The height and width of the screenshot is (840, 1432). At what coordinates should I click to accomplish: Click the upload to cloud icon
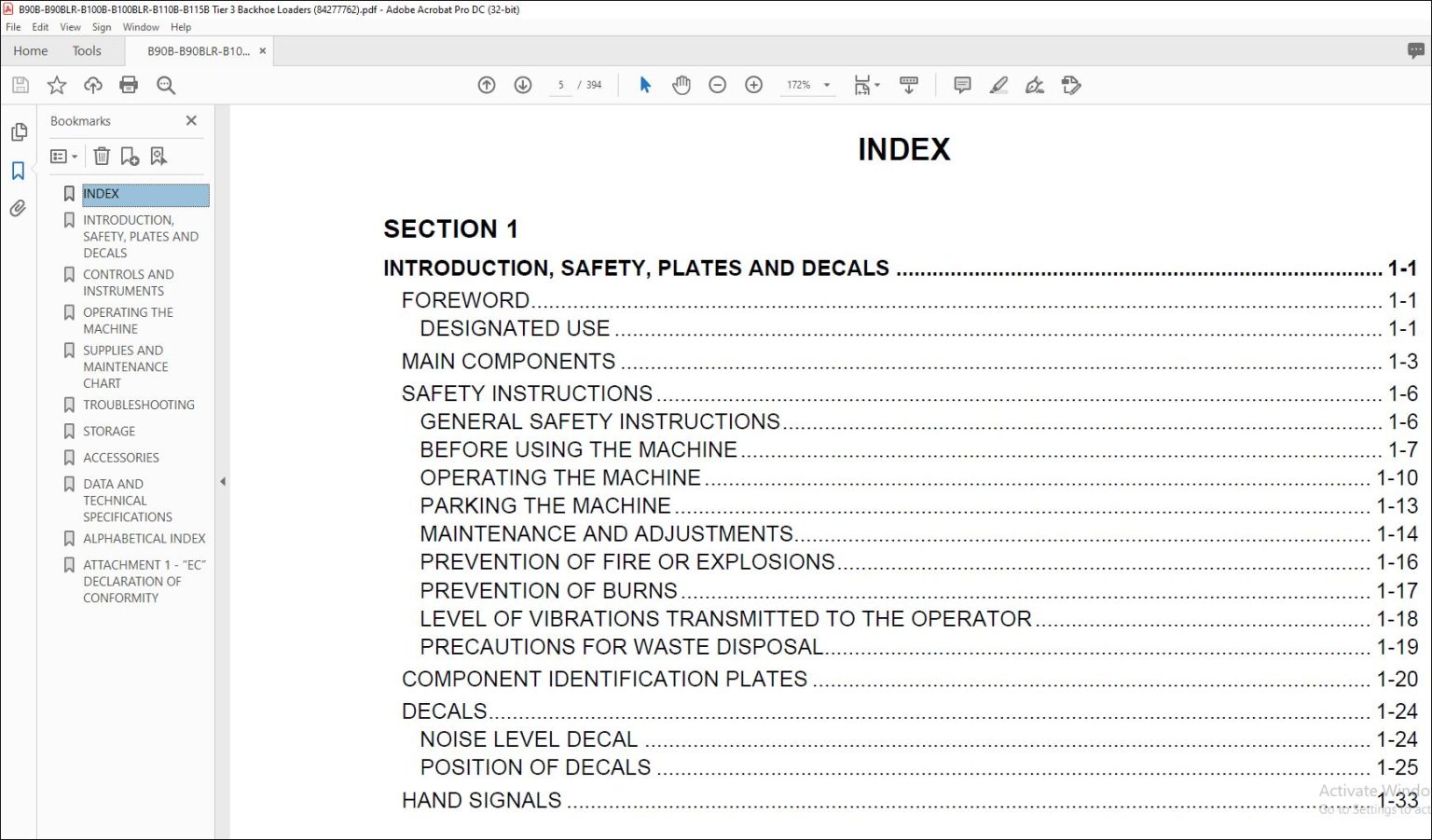(93, 85)
